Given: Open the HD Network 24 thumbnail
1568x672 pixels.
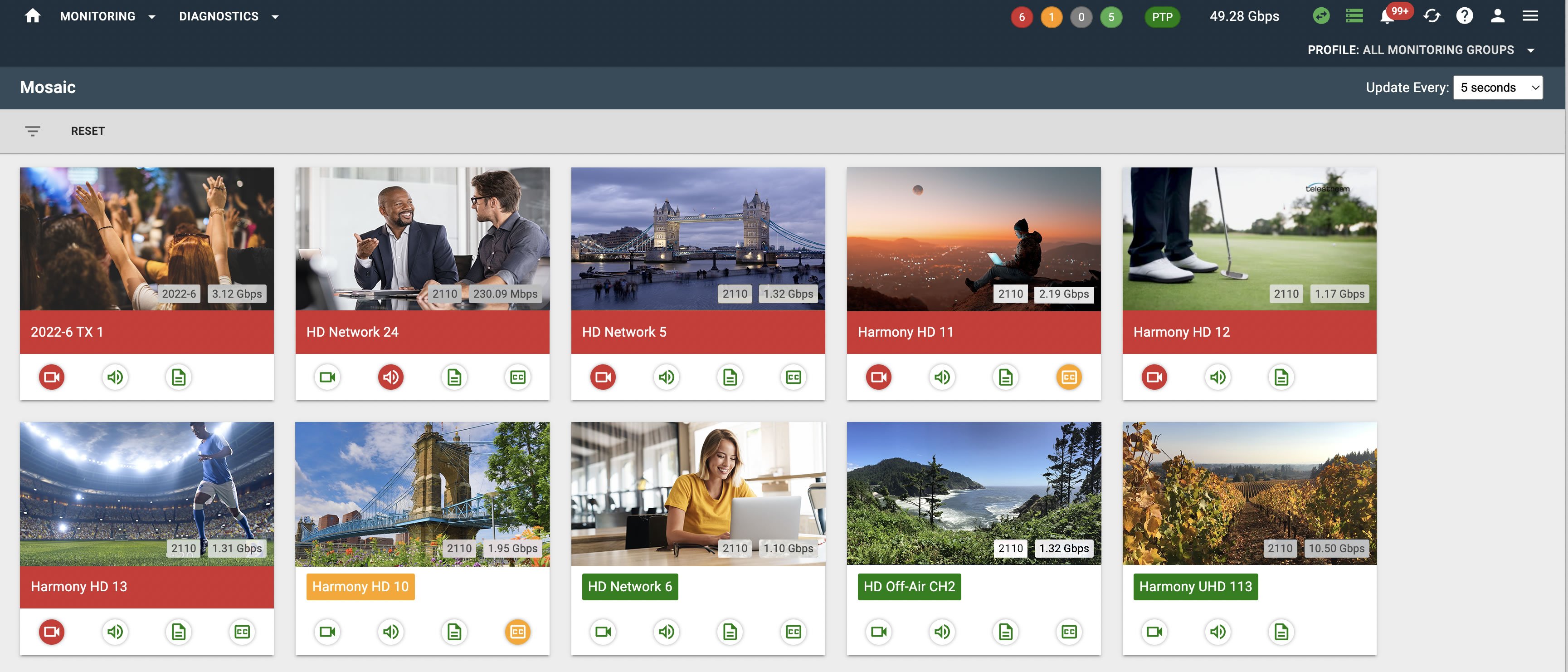Looking at the screenshot, I should 423,239.
